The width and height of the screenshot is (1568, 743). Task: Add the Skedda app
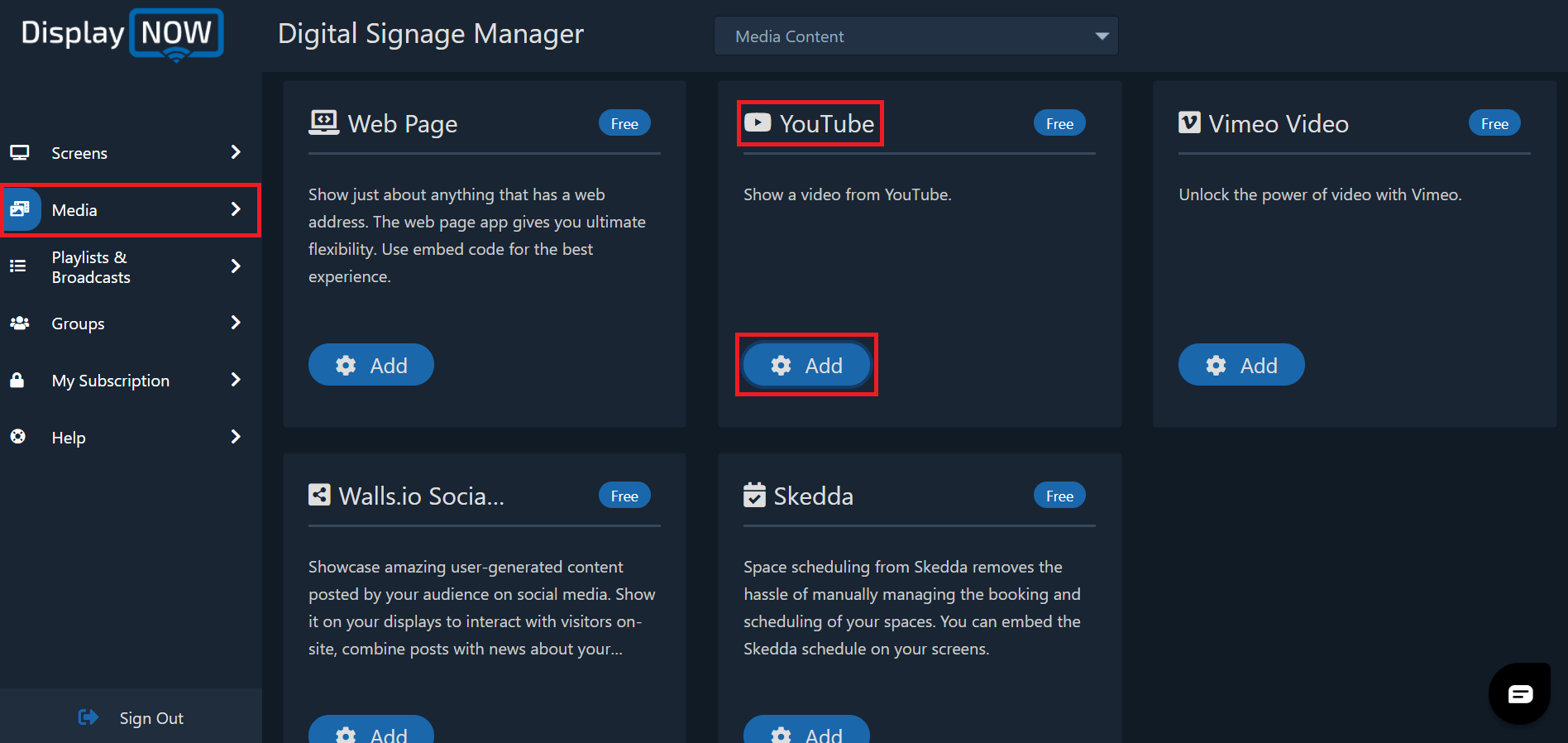[x=806, y=729]
